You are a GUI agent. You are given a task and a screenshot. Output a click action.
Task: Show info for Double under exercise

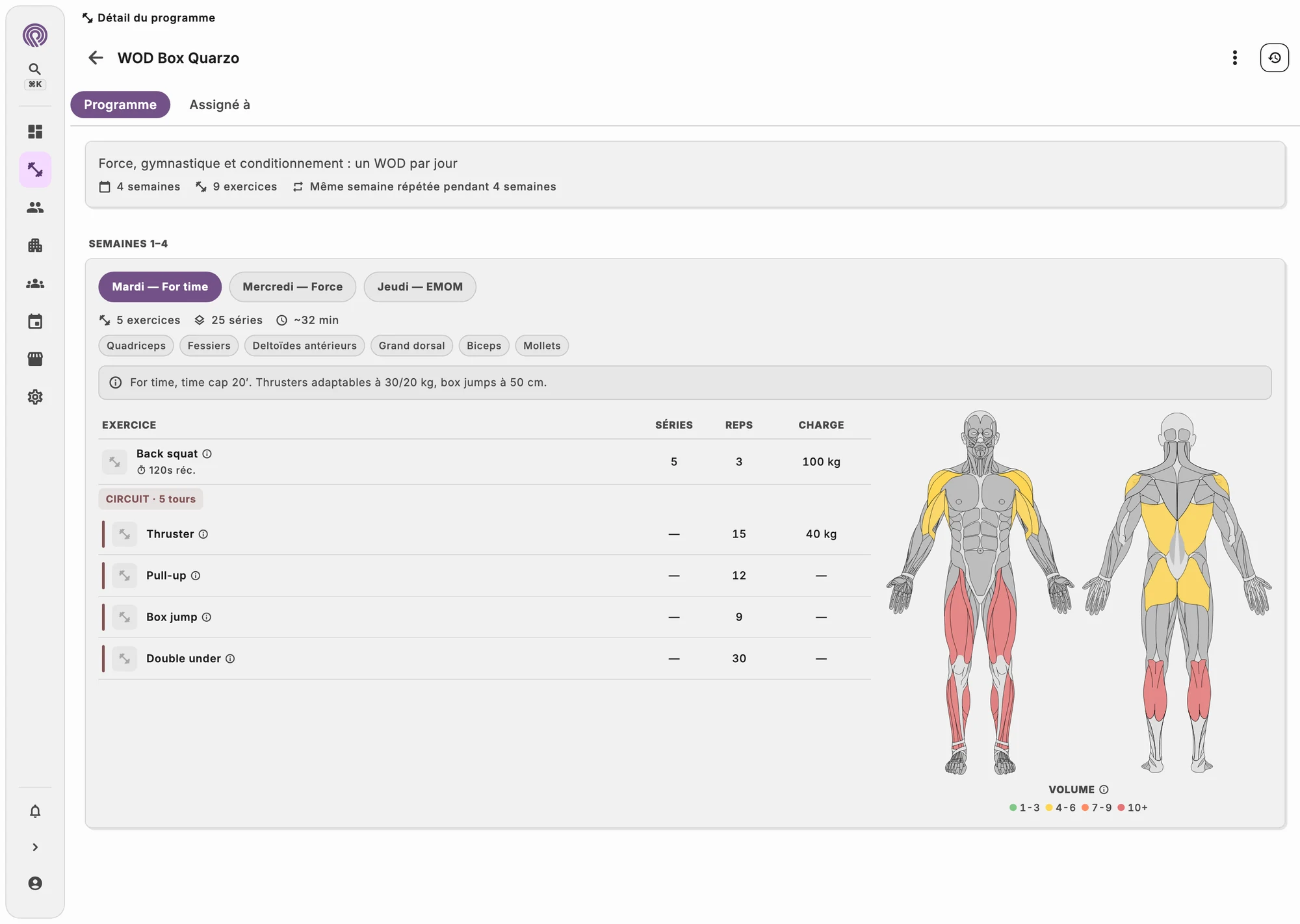pos(230,659)
